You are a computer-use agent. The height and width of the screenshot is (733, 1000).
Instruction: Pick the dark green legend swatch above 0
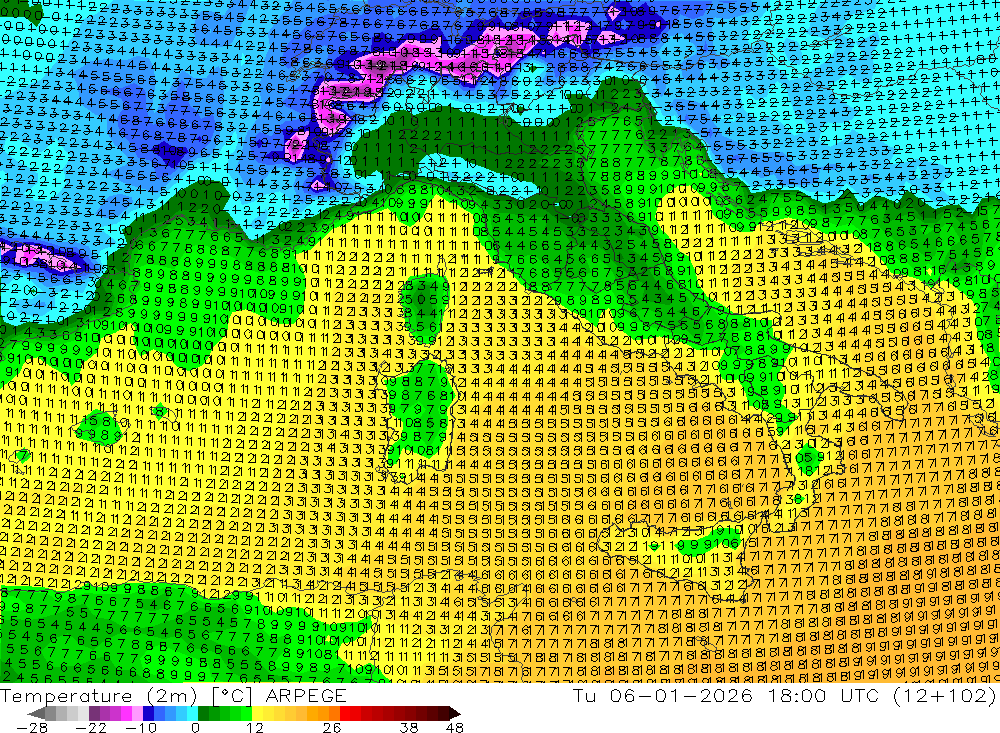(203, 713)
